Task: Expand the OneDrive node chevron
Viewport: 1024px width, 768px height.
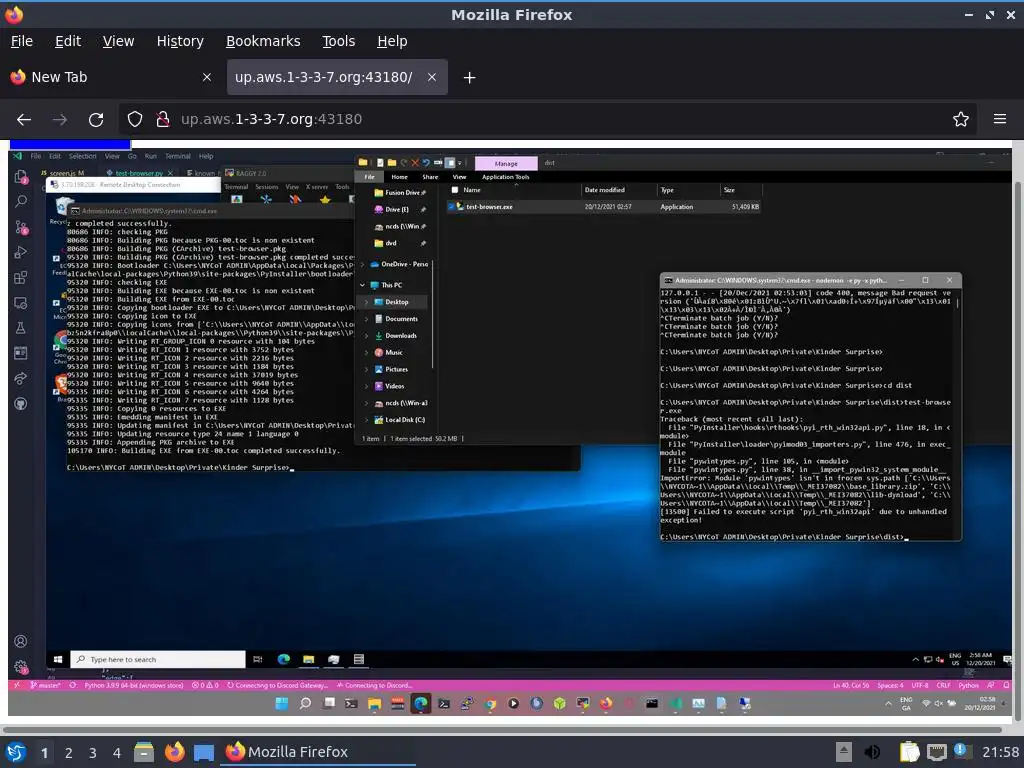Action: click(x=362, y=264)
